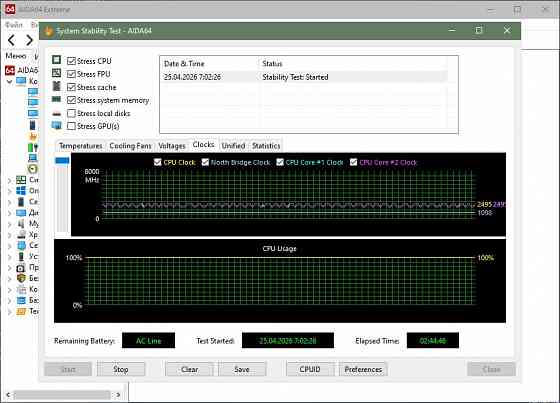Click the Elapsed Time value display
This screenshot has width=560, height=403.
coord(433,340)
